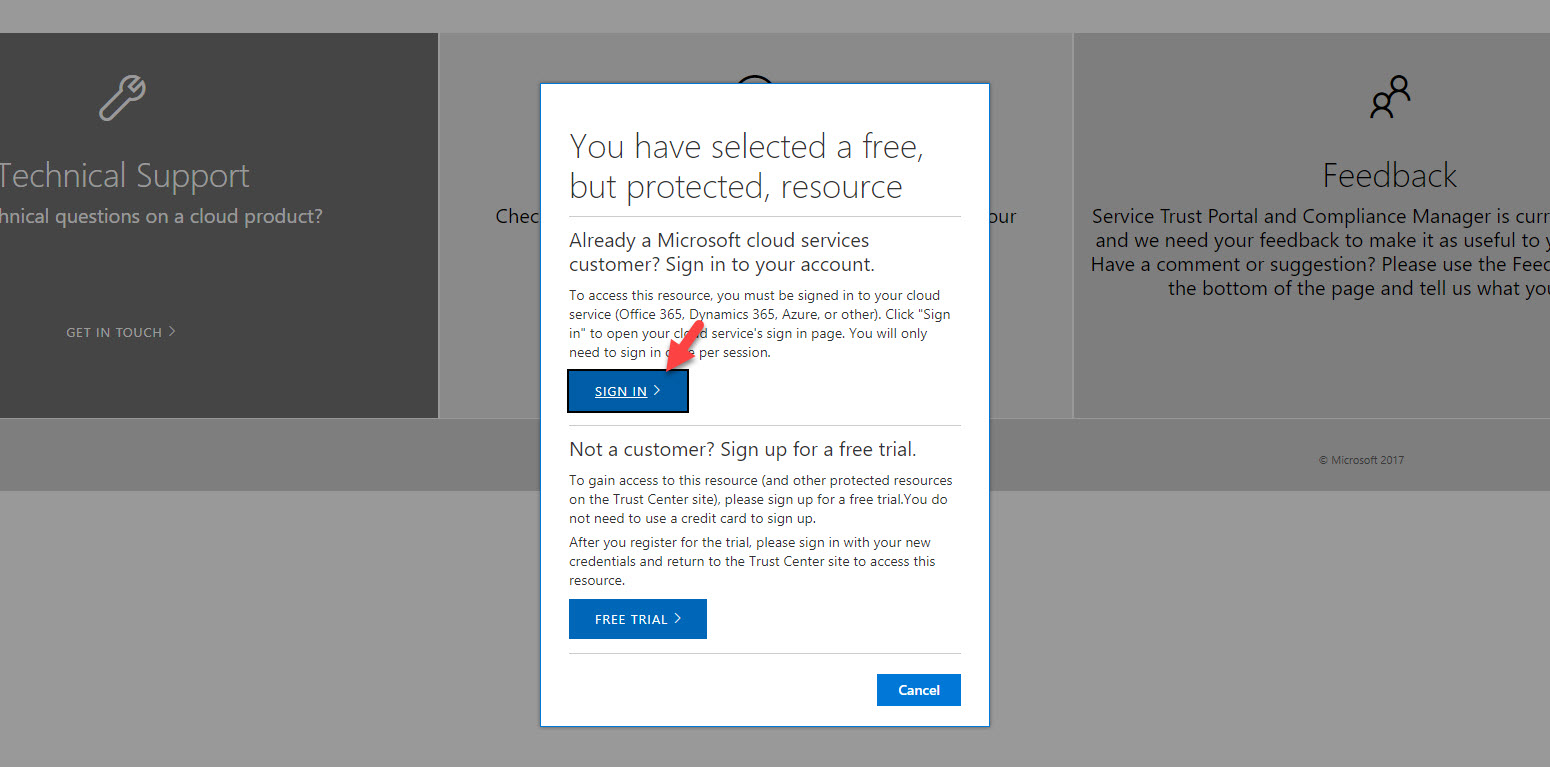
Task: Click the SIGN IN button
Action: tap(628, 391)
